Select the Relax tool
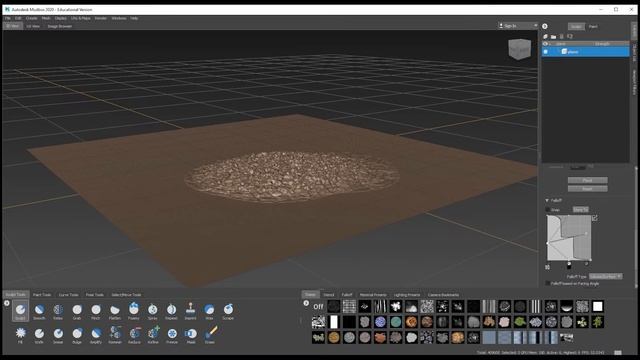Image resolution: width=640 pixels, height=360 pixels. [58, 311]
